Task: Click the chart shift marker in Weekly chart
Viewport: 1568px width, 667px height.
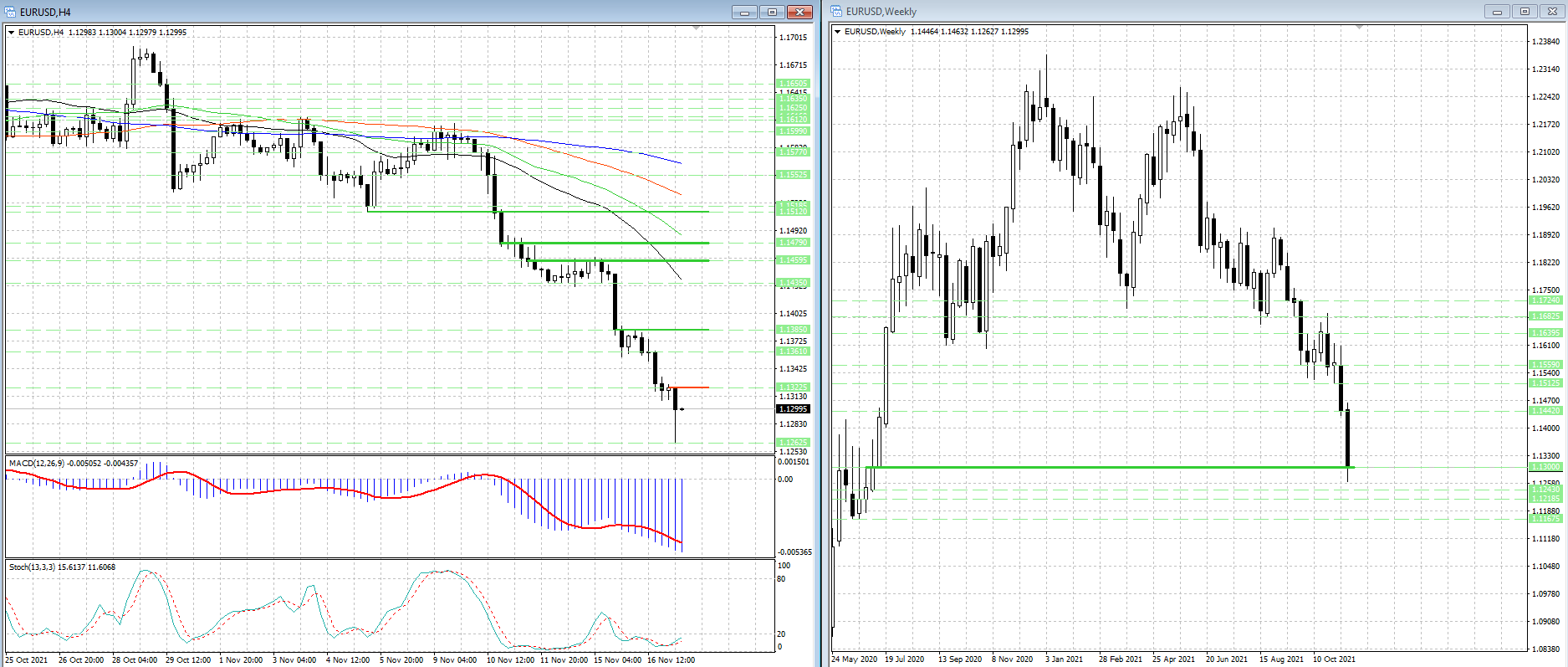Action: pyautogui.click(x=1359, y=27)
